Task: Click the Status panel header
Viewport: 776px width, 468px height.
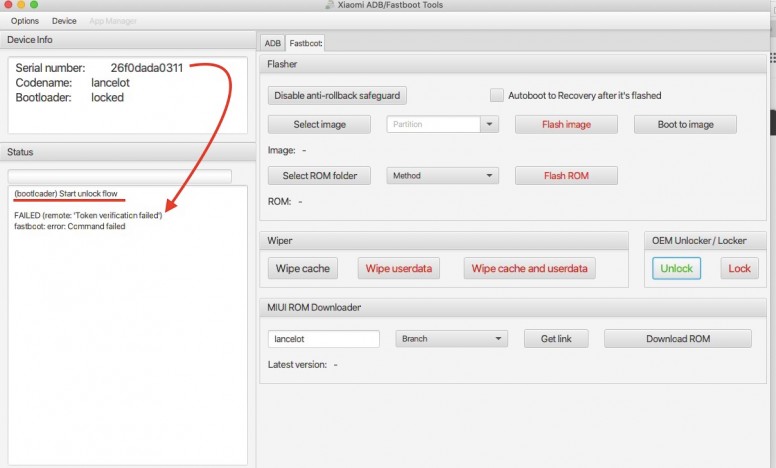Action: 128,152
